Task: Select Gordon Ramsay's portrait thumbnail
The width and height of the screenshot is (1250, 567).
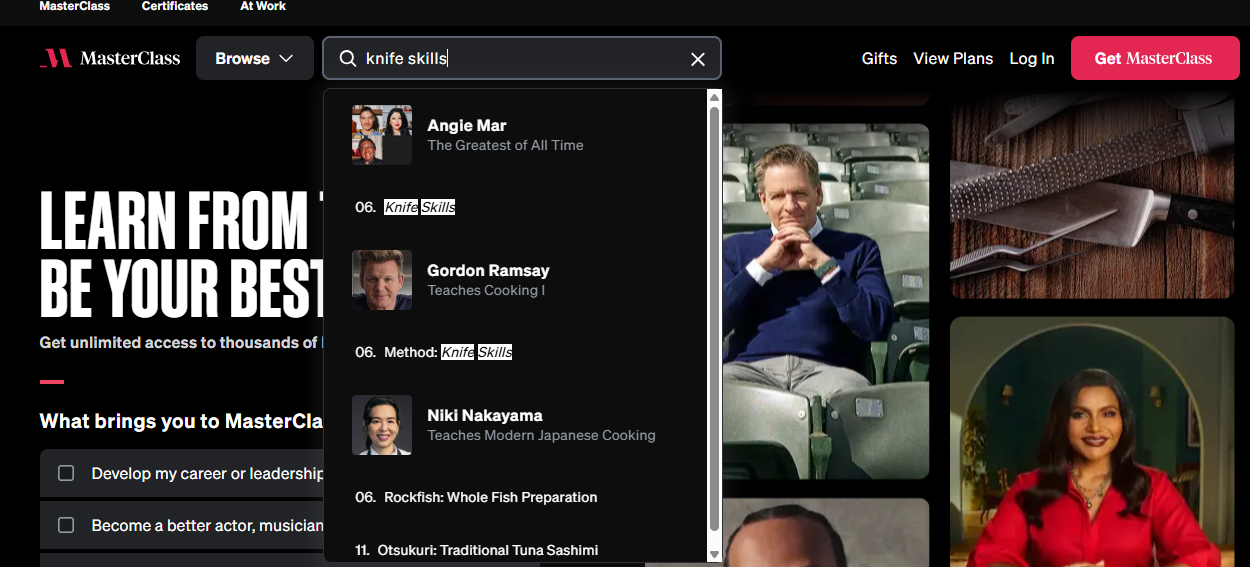Action: [382, 280]
